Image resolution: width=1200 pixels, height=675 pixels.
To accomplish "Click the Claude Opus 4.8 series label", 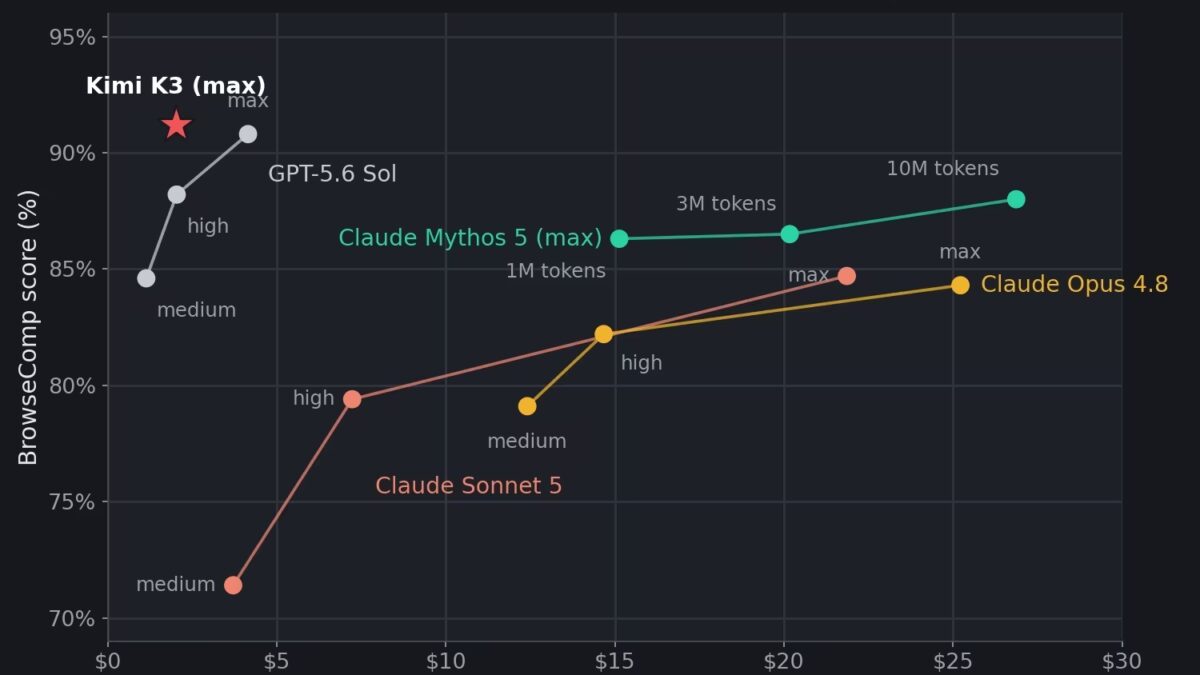I will 1074,284.
